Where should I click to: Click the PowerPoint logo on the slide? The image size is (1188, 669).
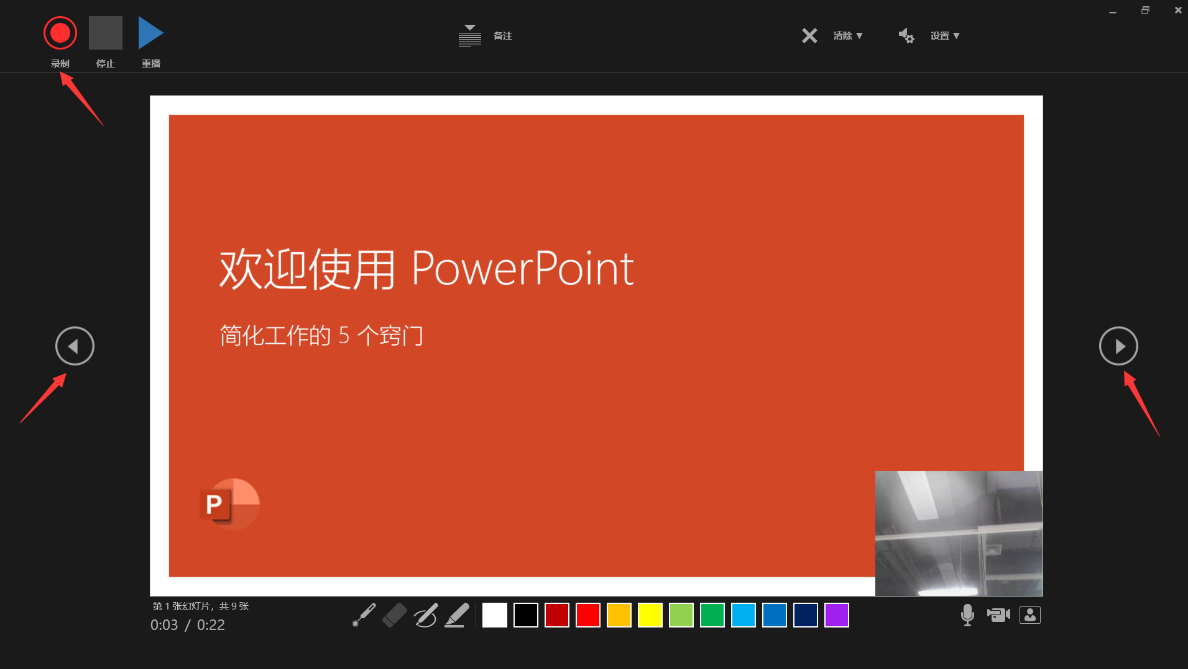230,503
